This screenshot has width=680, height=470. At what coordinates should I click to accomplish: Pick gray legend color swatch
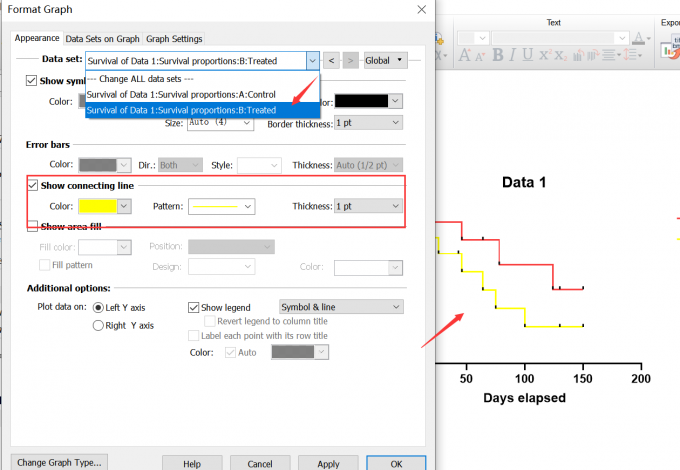pyautogui.click(x=293, y=352)
